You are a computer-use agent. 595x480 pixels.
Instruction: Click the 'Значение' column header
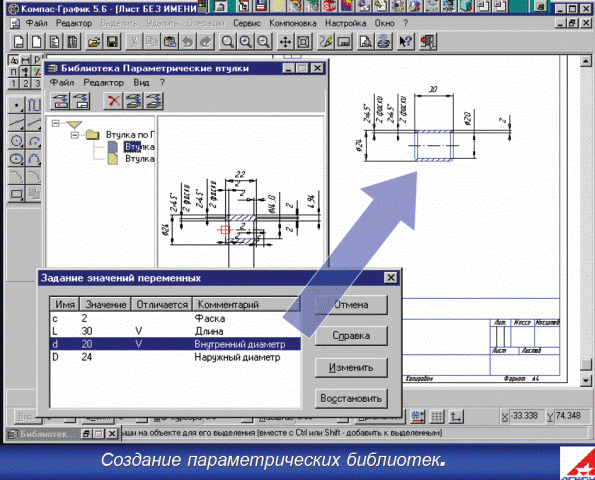[x=105, y=304]
